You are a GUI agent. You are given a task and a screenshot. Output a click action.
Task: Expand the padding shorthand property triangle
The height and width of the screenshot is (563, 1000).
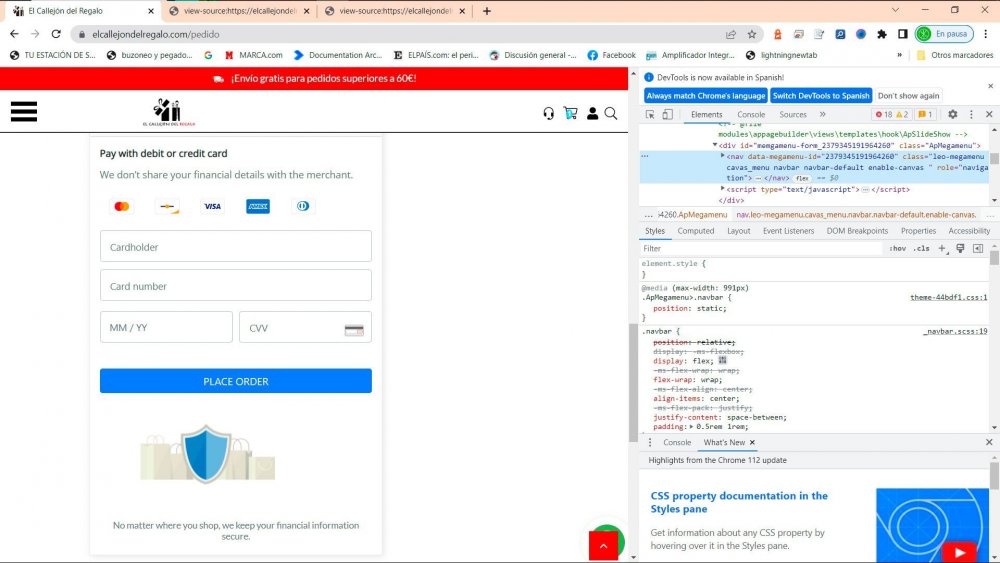(691, 427)
